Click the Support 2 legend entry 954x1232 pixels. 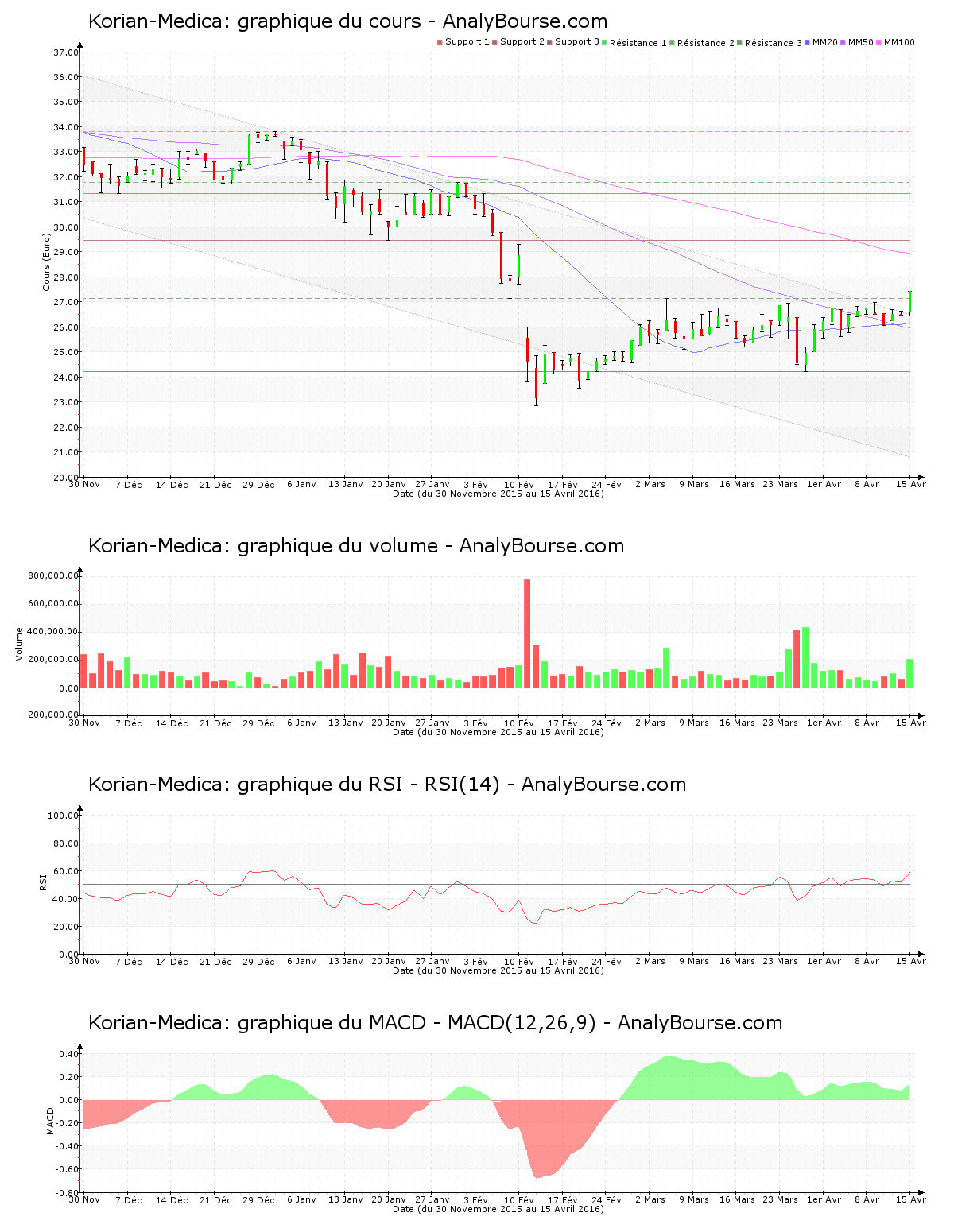(518, 42)
